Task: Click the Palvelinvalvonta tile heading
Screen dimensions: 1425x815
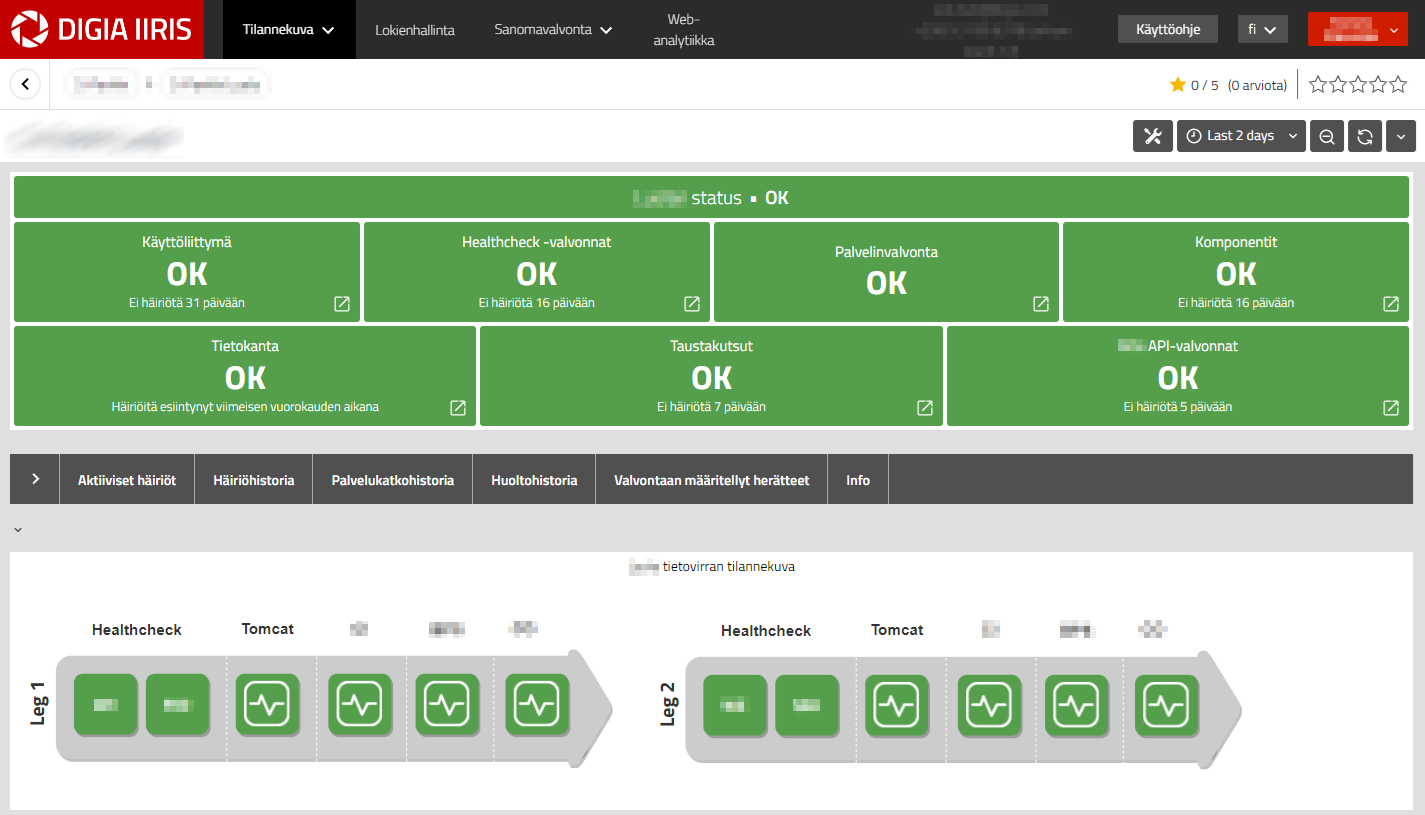Action: pos(886,252)
